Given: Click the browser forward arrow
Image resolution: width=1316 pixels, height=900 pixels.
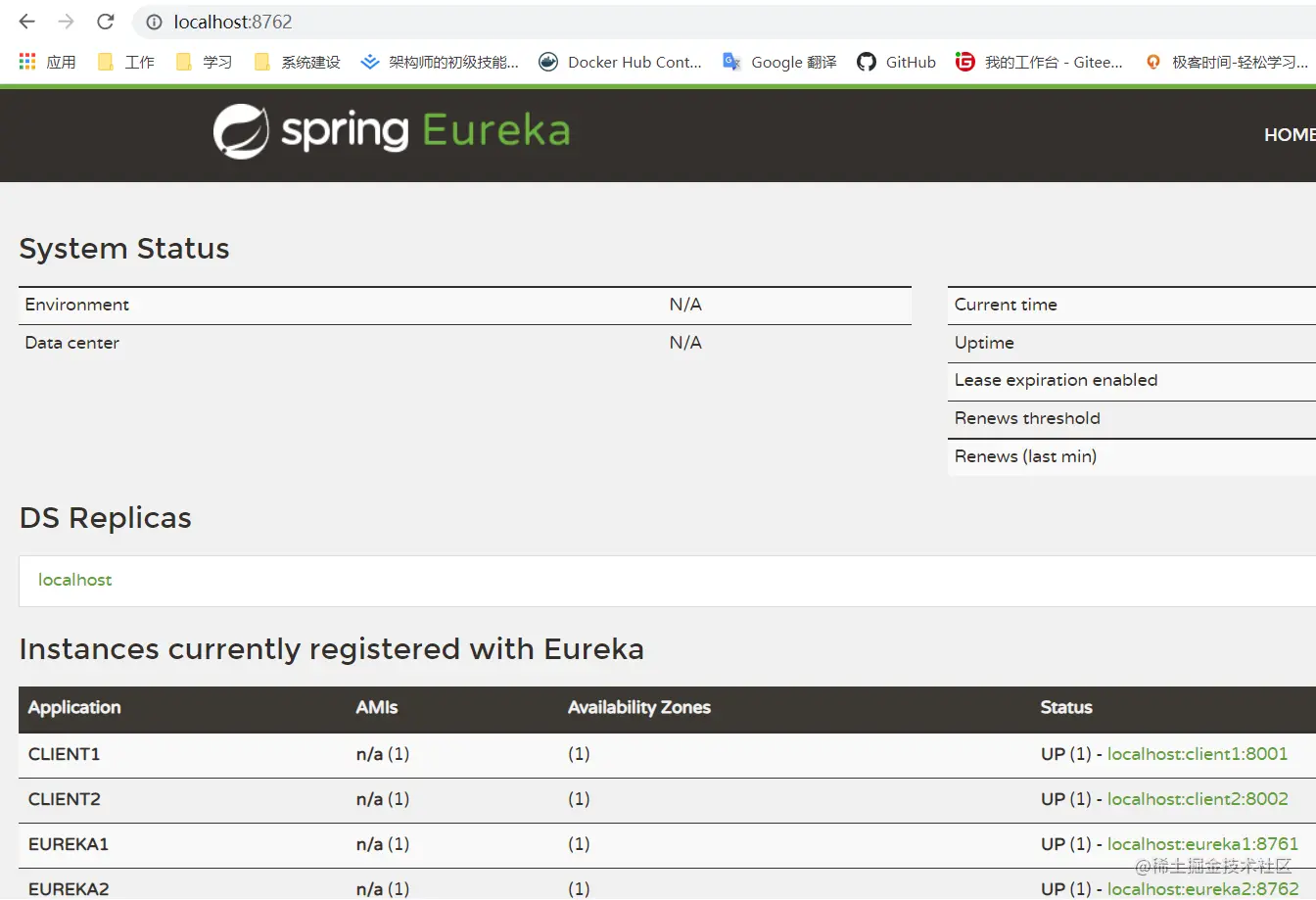Looking at the screenshot, I should [66, 22].
